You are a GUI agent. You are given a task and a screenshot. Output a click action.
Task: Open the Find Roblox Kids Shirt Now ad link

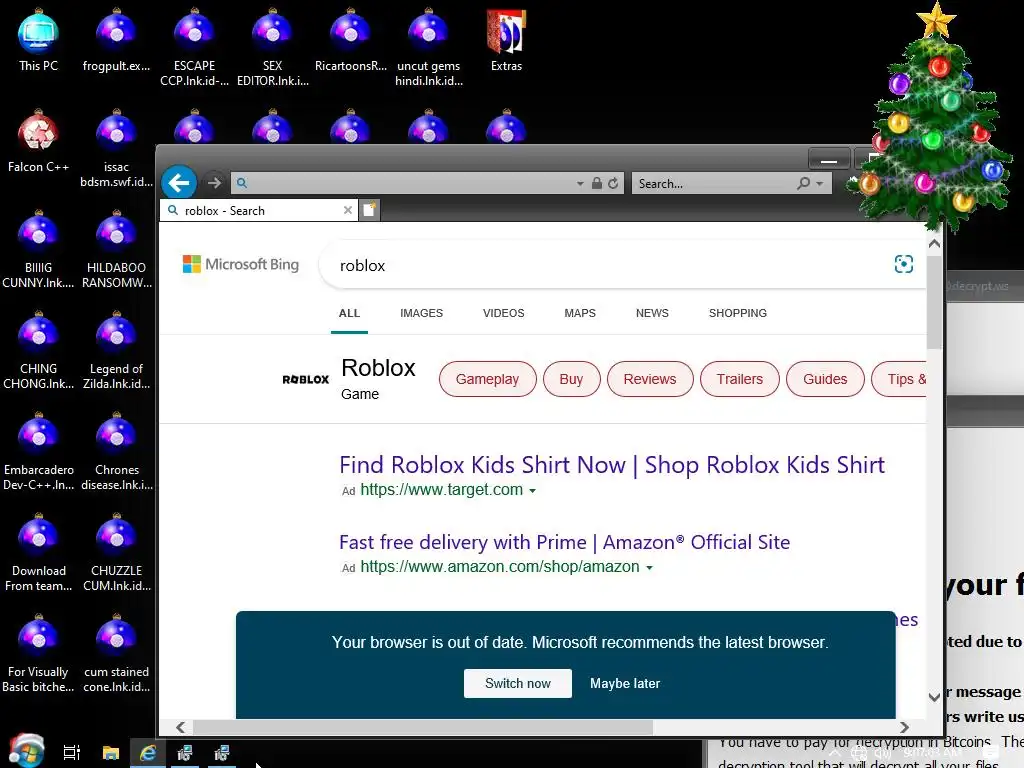[612, 465]
